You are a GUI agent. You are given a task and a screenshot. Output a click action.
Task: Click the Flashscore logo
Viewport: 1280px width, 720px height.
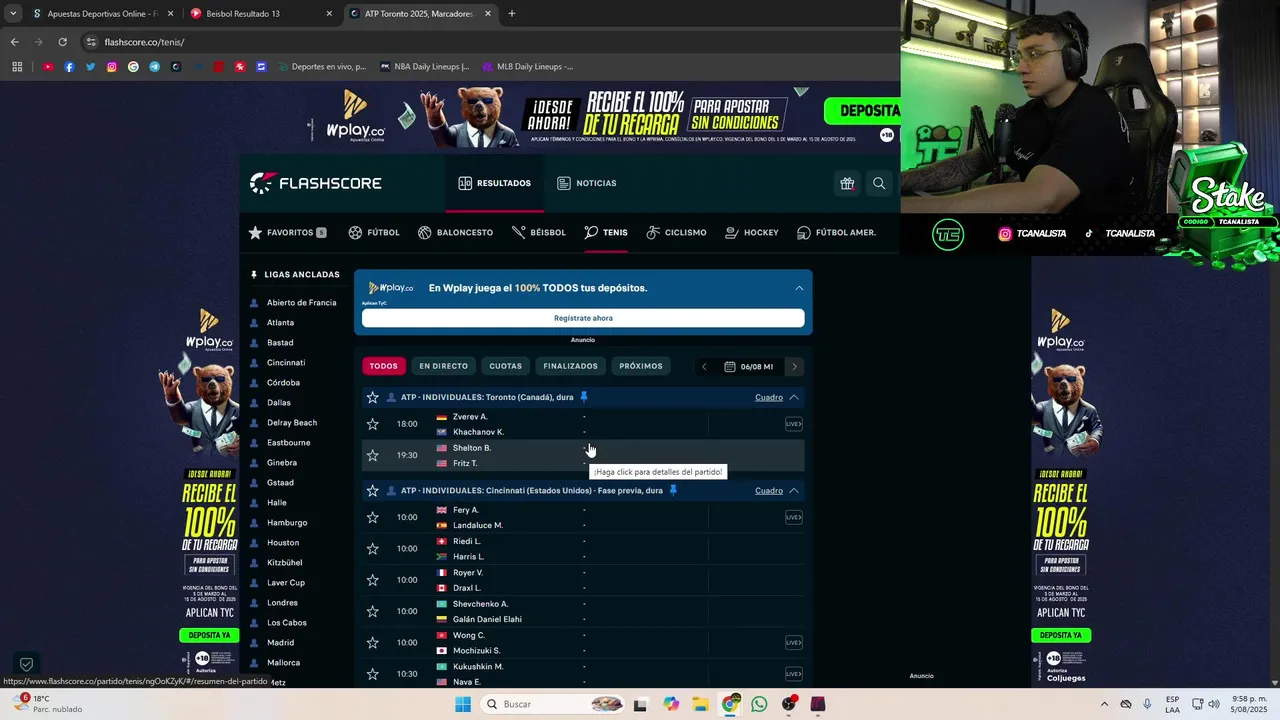point(316,183)
